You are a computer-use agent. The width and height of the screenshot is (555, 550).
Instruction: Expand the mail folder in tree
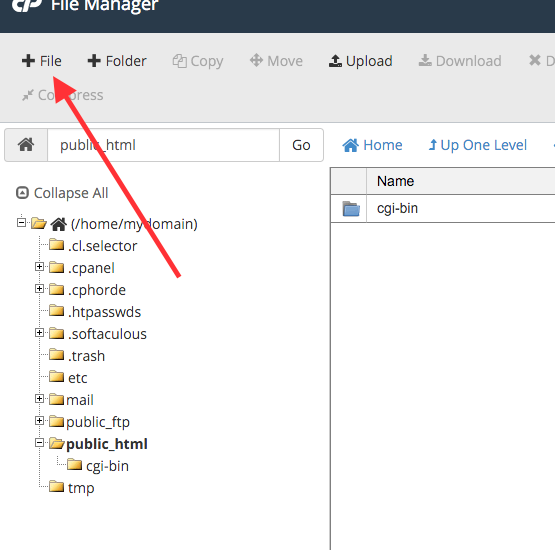point(39,399)
